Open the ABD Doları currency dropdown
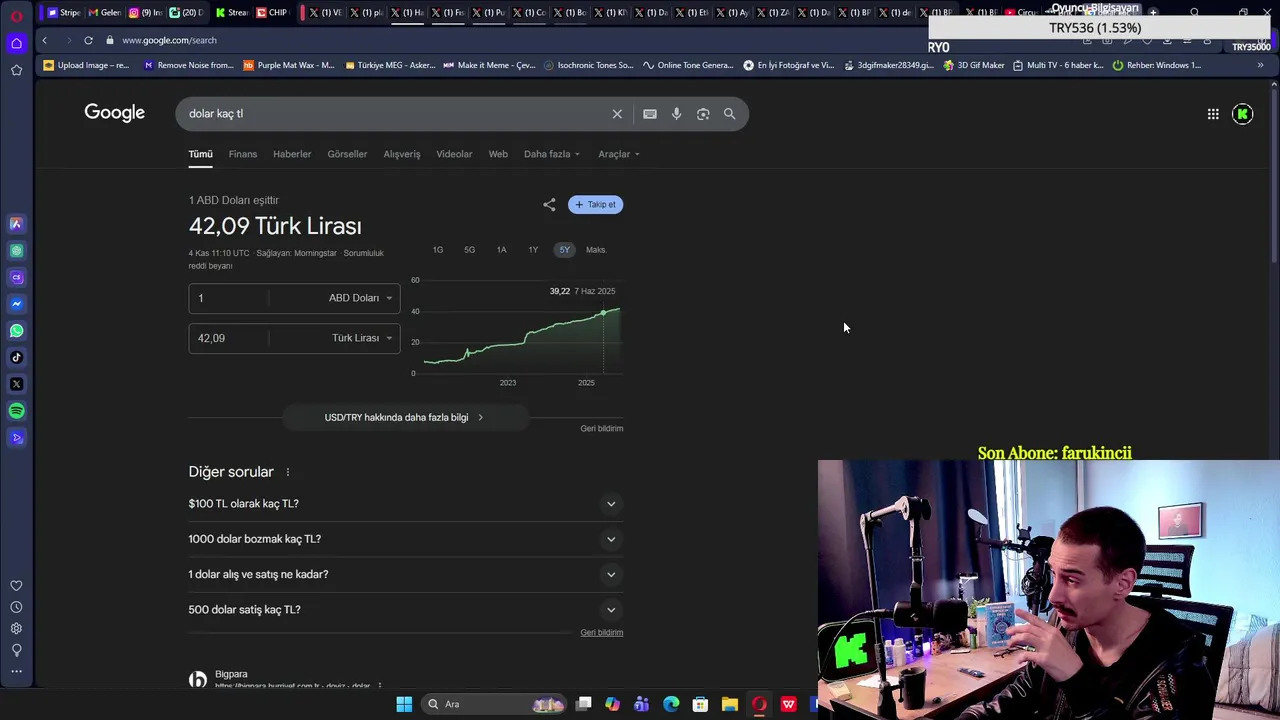Viewport: 1280px width, 720px height. (x=361, y=298)
